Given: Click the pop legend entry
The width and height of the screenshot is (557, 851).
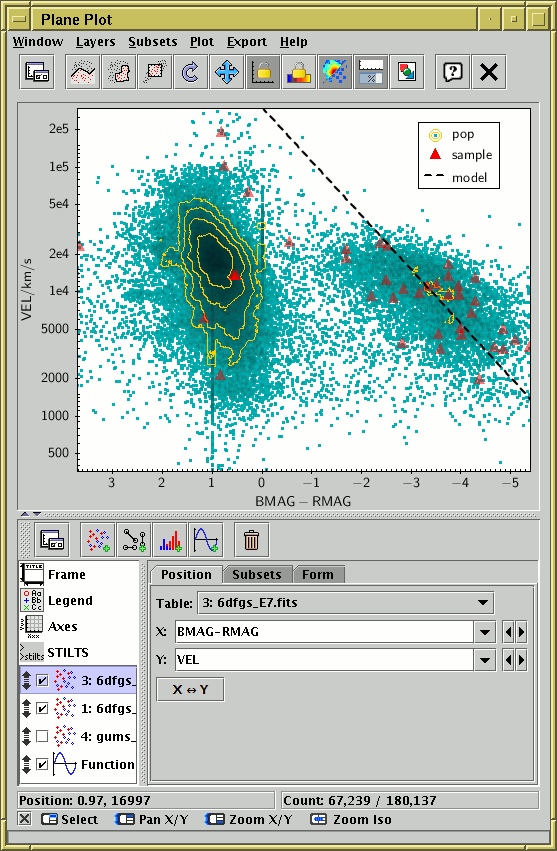Looking at the screenshot, I should pyautogui.click(x=452, y=135).
